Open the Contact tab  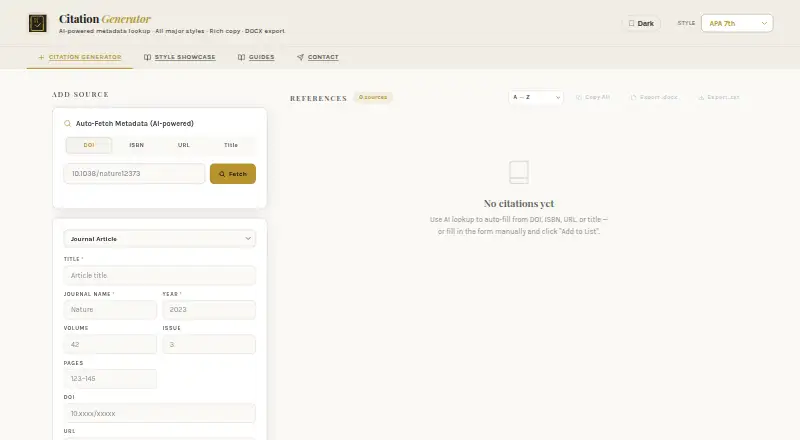318,57
